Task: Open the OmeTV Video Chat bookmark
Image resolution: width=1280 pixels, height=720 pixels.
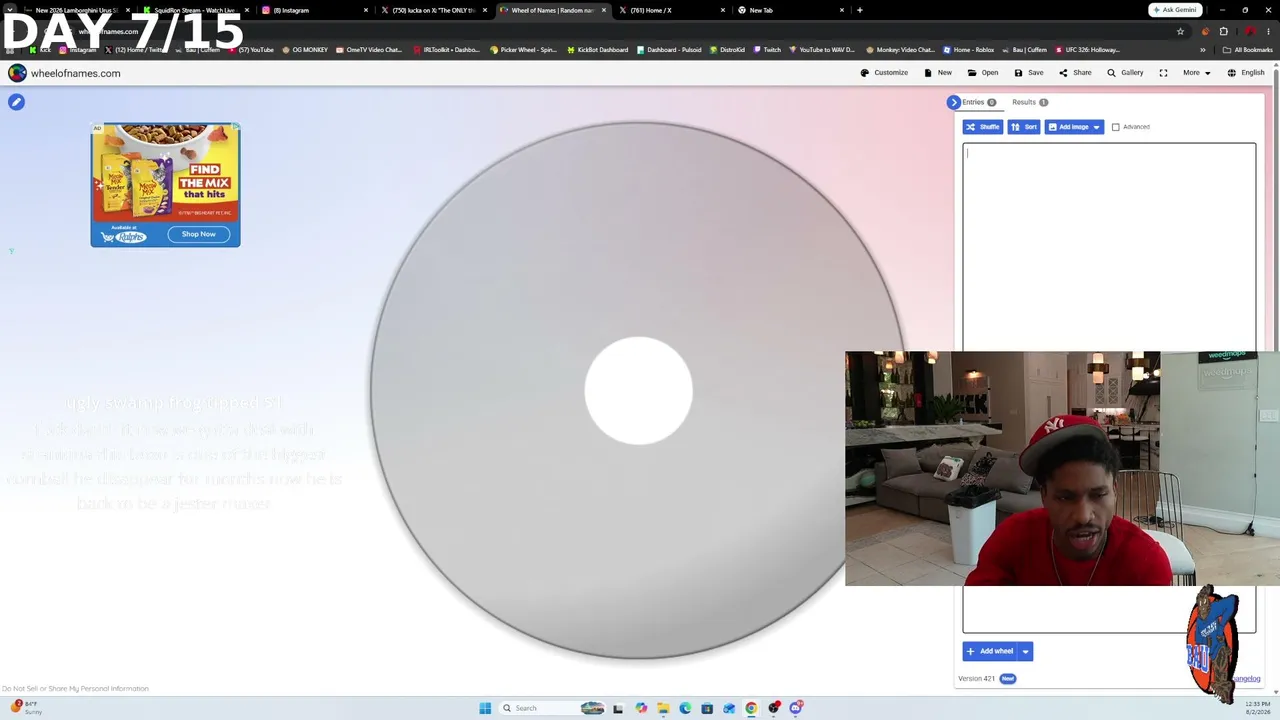Action: coord(368,49)
